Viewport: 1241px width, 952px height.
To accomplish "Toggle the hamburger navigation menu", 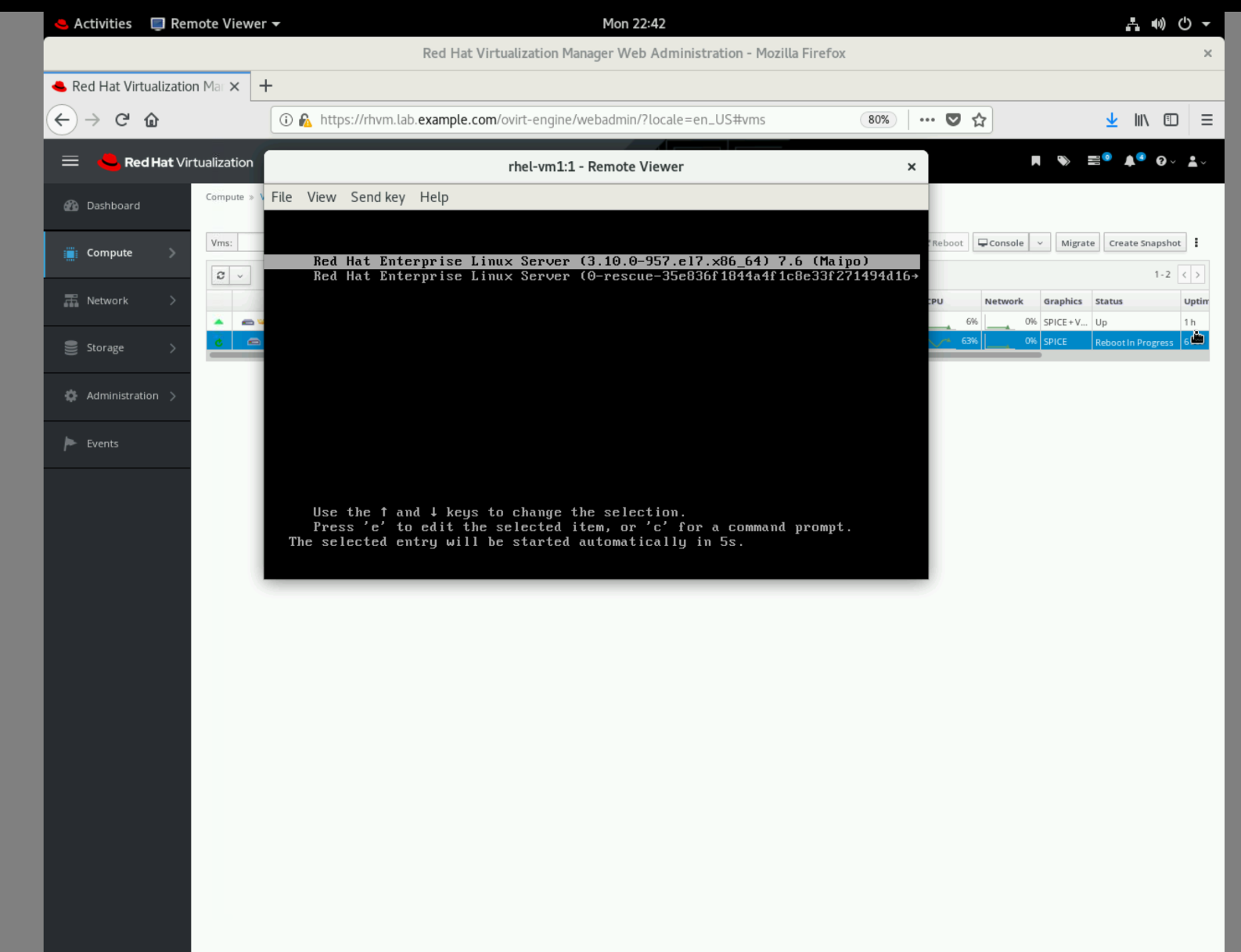I will pyautogui.click(x=70, y=161).
